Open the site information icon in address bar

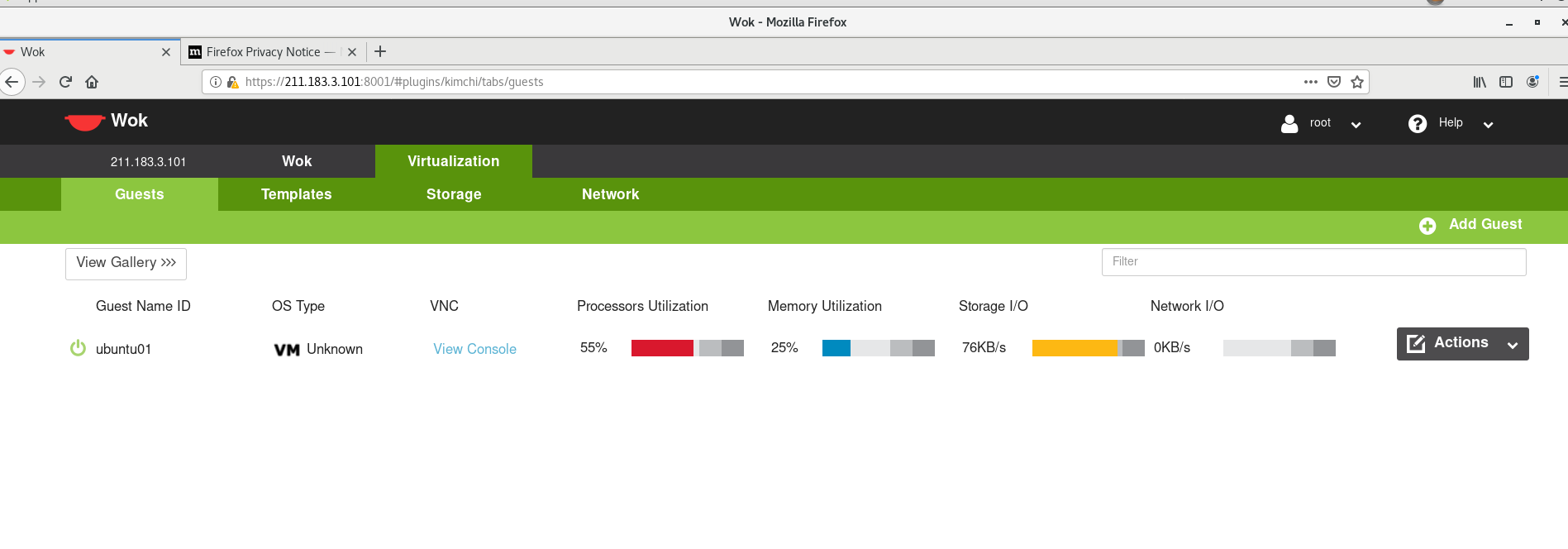pyautogui.click(x=216, y=82)
